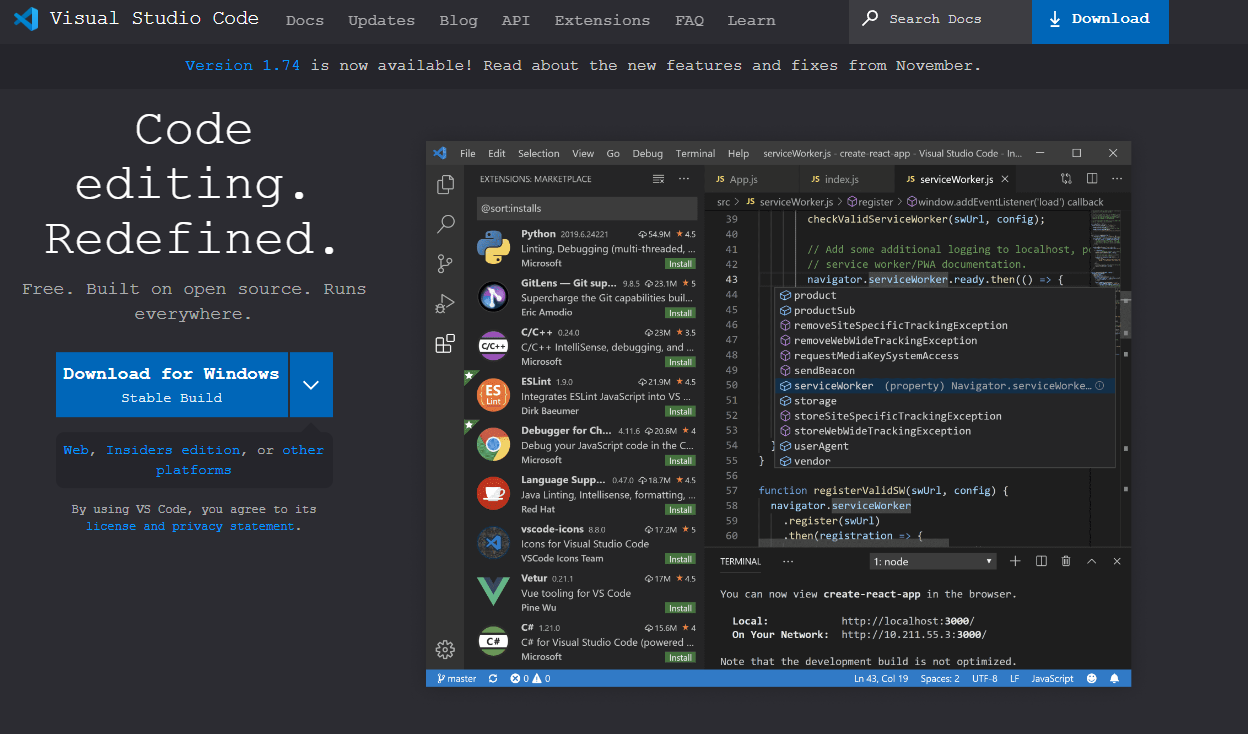Select the TERMINAL panel tab

pyautogui.click(x=740, y=561)
